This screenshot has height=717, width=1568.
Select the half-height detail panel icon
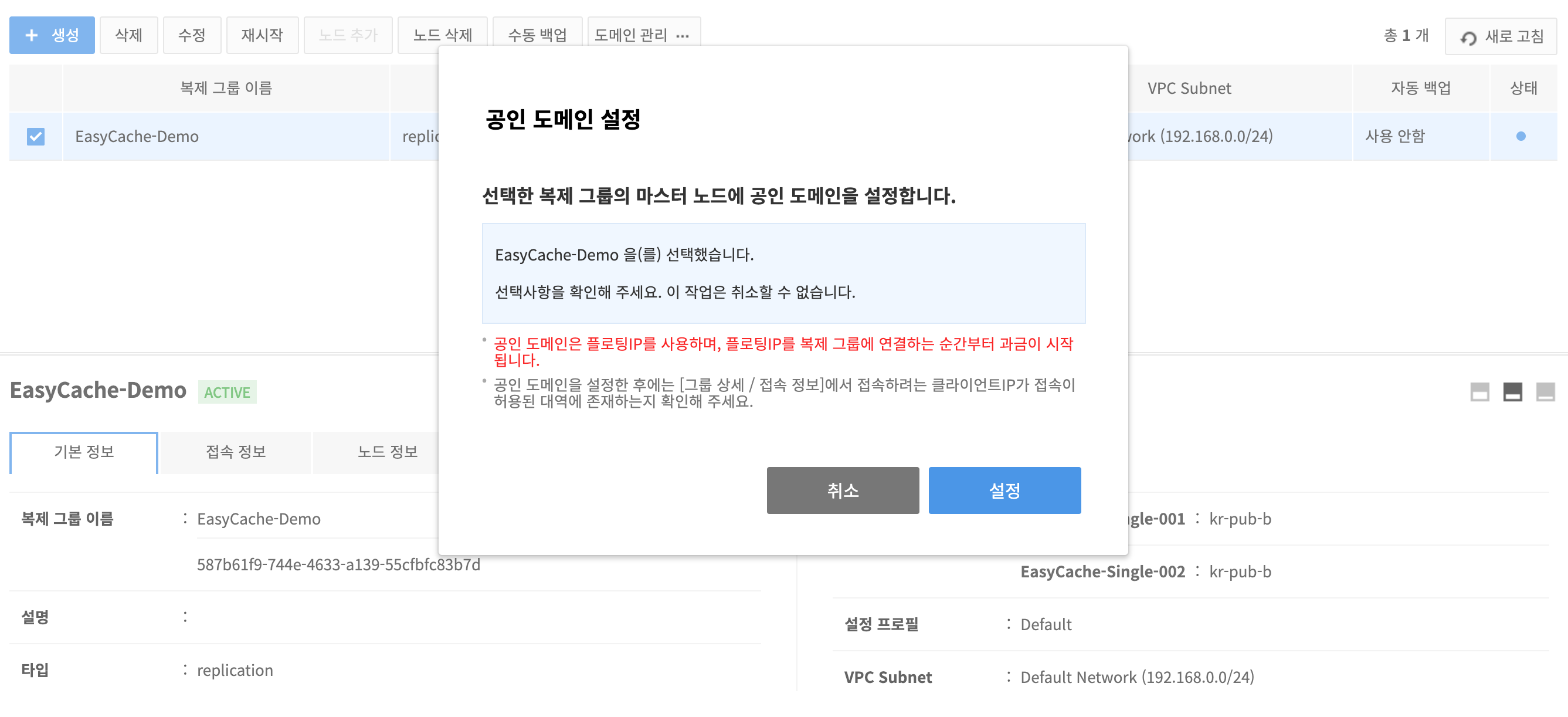(1513, 392)
